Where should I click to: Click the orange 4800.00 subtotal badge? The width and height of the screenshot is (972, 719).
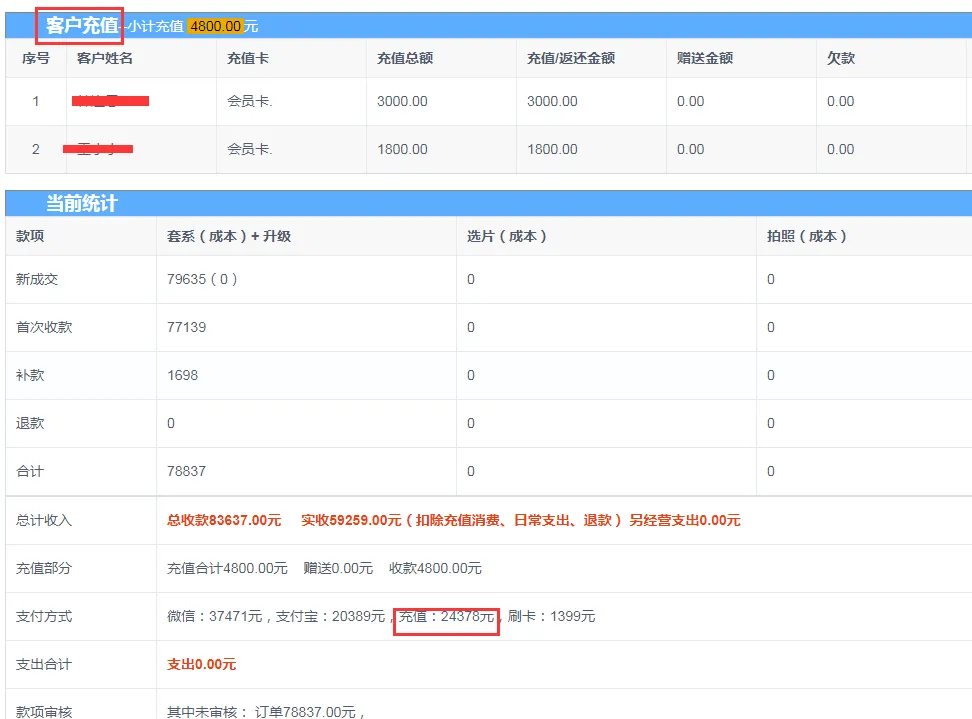pos(214,26)
